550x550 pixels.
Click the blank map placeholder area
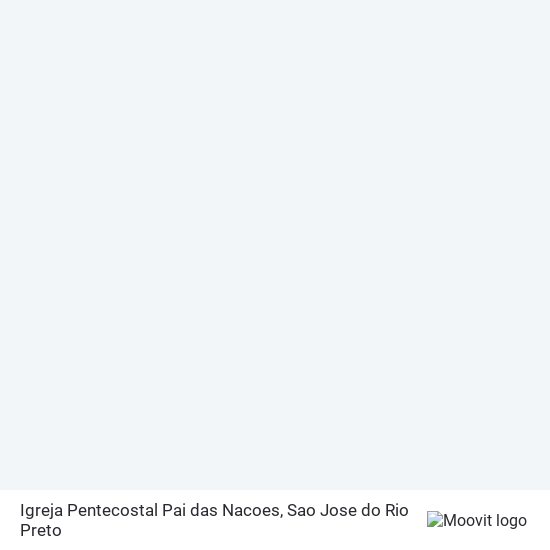(x=275, y=245)
